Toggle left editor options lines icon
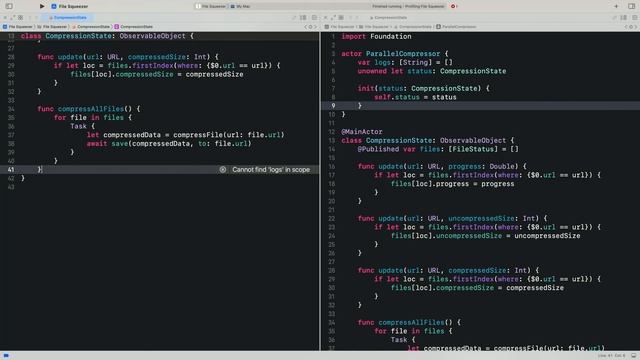Image resolution: width=640 pixels, height=360 pixels. click(303, 18)
